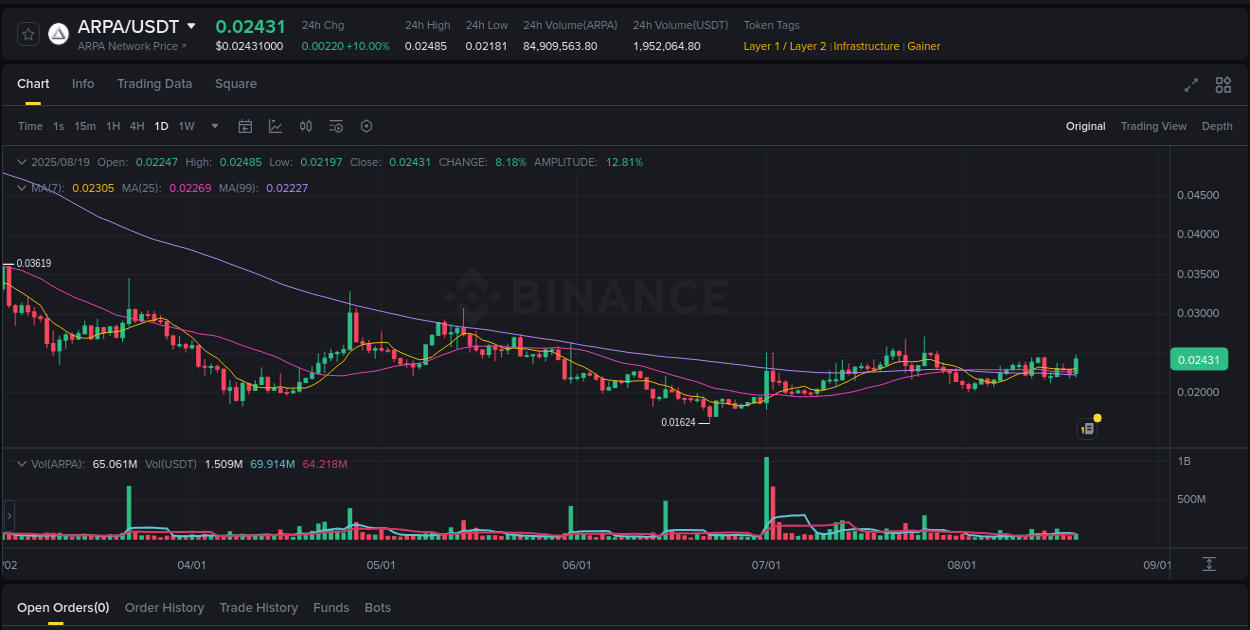
Task: Expand the chart to fullscreen
Action: click(1190, 85)
